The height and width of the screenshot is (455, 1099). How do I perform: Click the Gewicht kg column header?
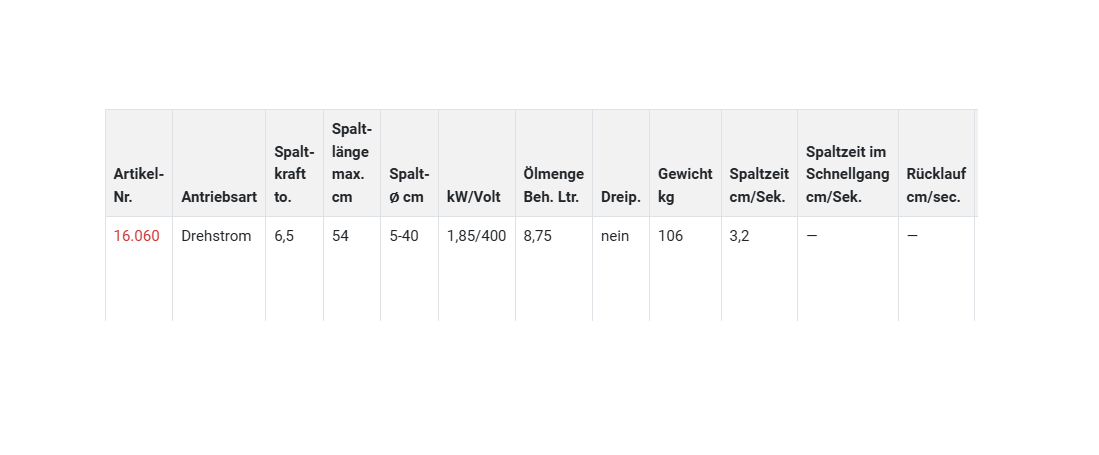(685, 186)
